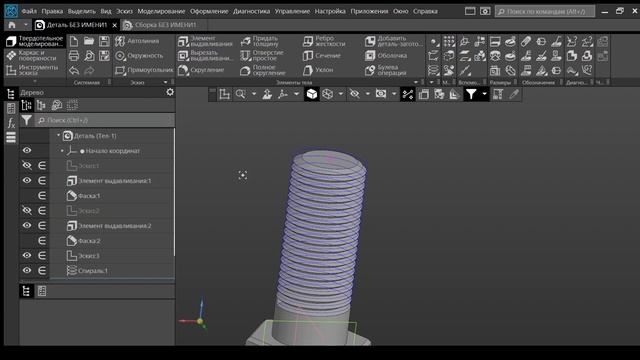Image resolution: width=640 pixels, height=360 pixels.
Task: Open the Файл menu
Action: [29, 11]
